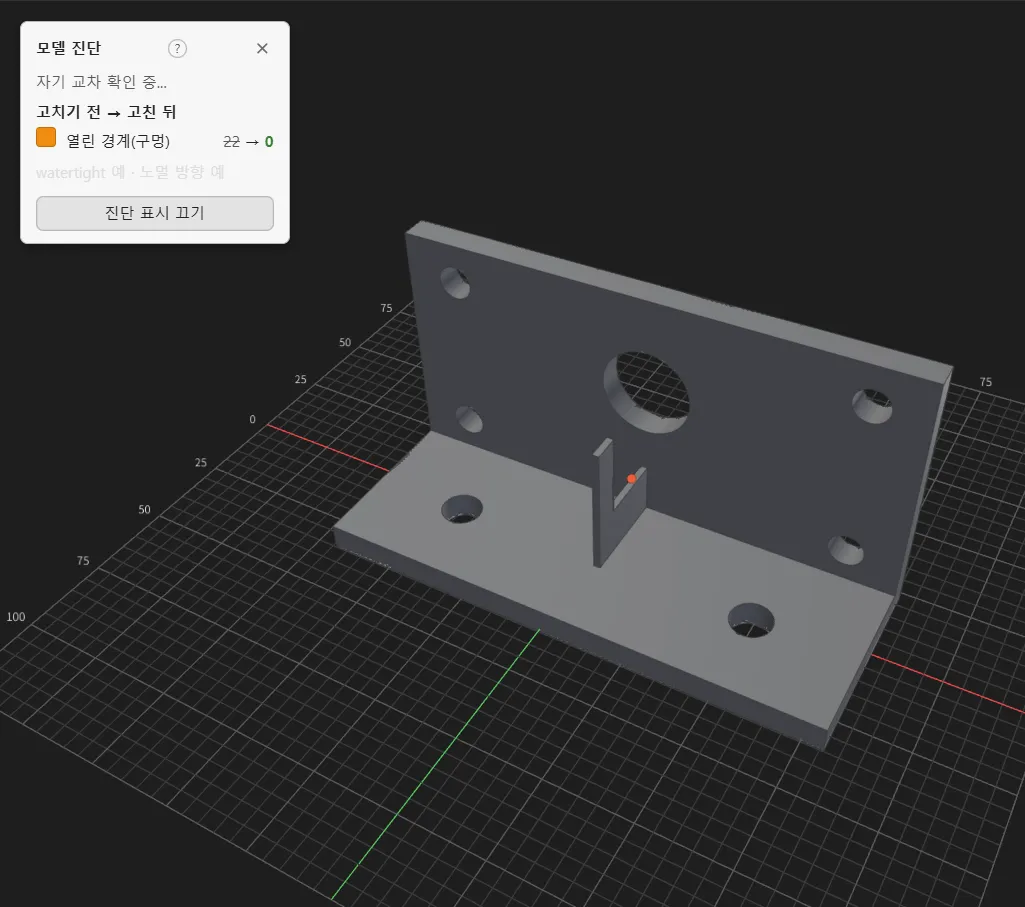Click the 고치기 전 → 고친 뒤 heading
The height and width of the screenshot is (907, 1025).
point(106,112)
